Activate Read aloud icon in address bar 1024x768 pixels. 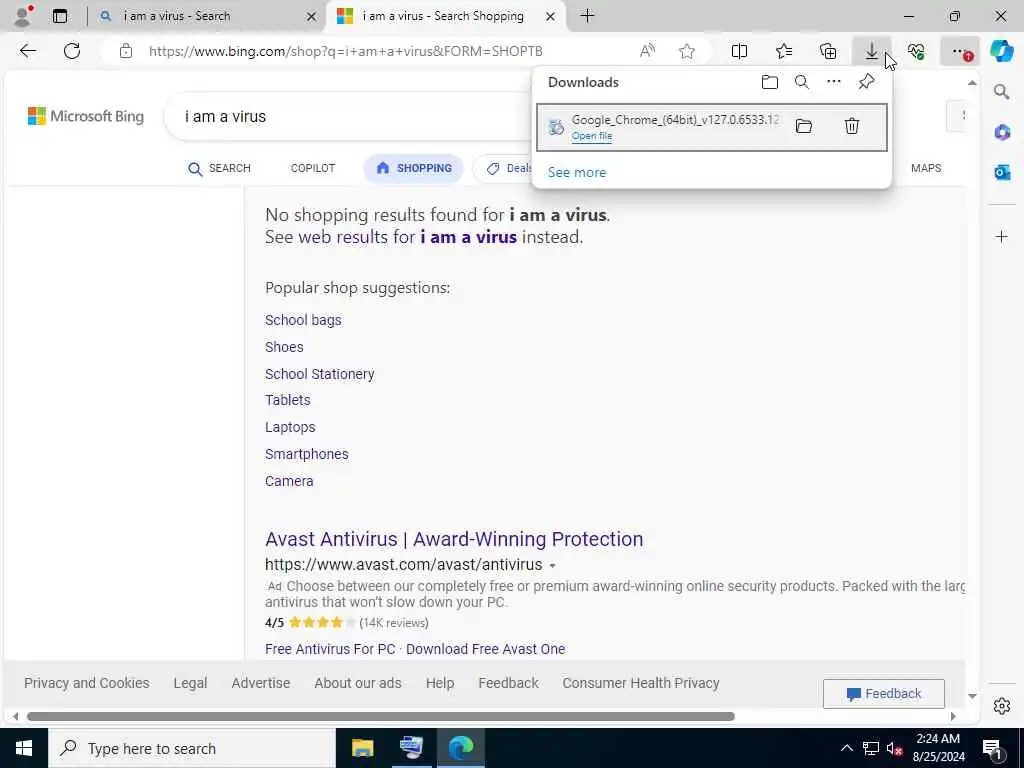647,51
